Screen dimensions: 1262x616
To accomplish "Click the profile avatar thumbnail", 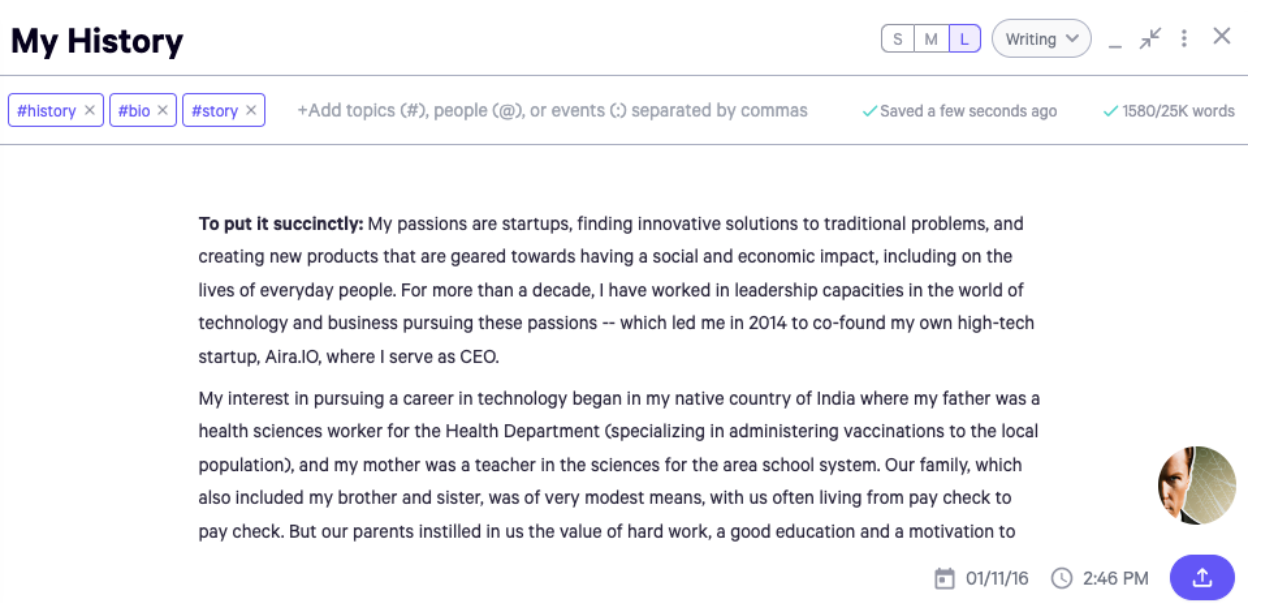I will coord(1197,485).
